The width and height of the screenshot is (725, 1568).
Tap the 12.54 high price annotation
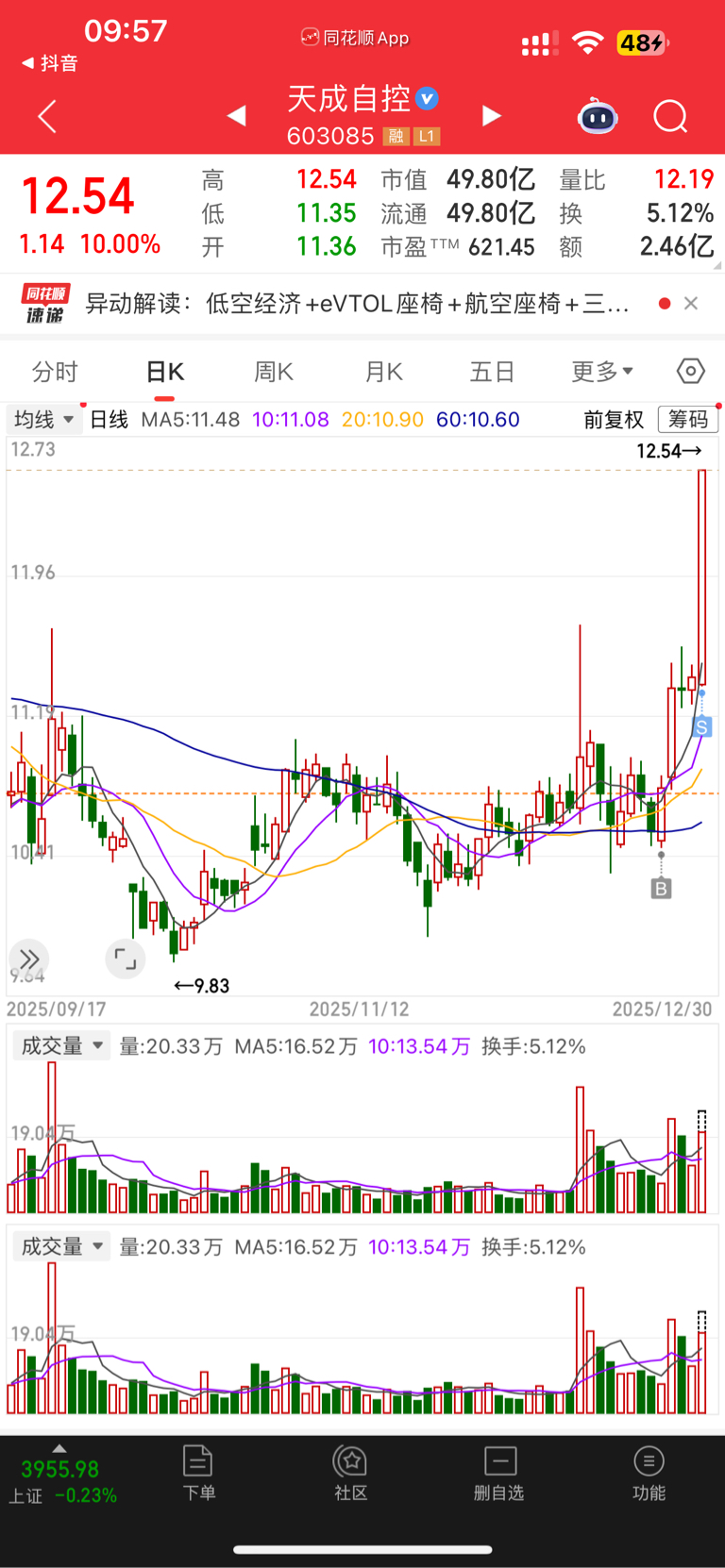[669, 451]
